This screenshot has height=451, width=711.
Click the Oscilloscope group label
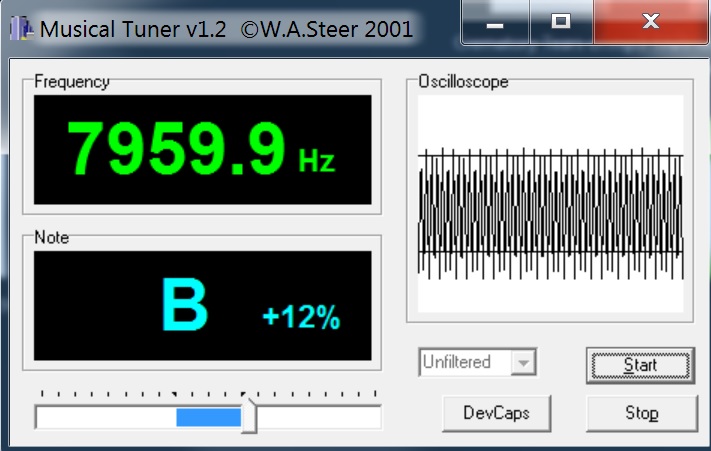(463, 82)
